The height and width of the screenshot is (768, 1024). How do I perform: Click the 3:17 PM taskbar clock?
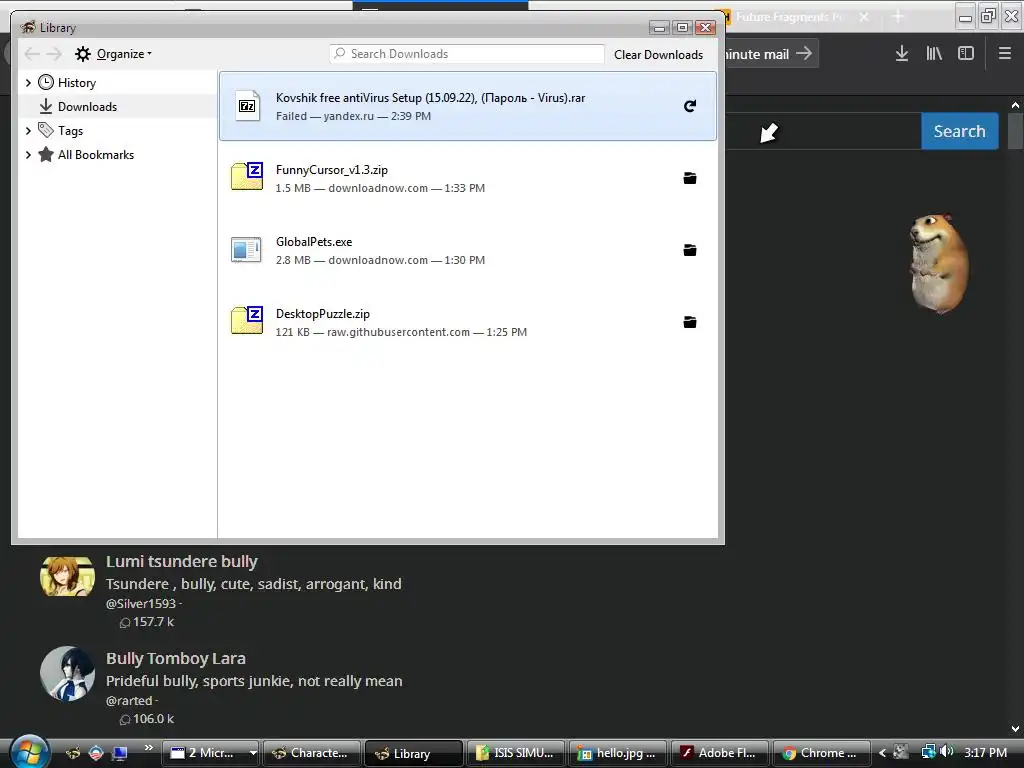pos(985,753)
